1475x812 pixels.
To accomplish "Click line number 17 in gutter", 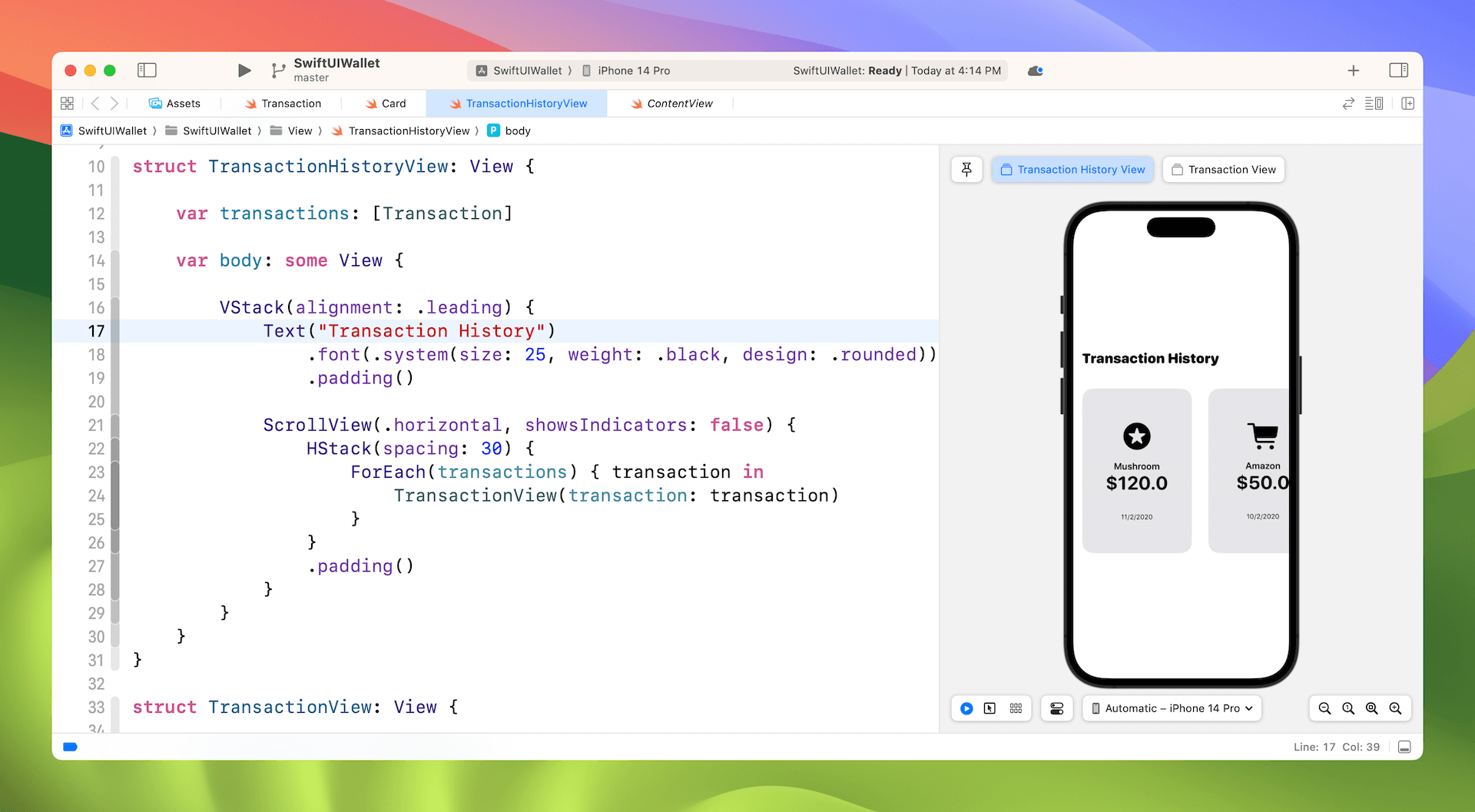I will click(x=96, y=331).
